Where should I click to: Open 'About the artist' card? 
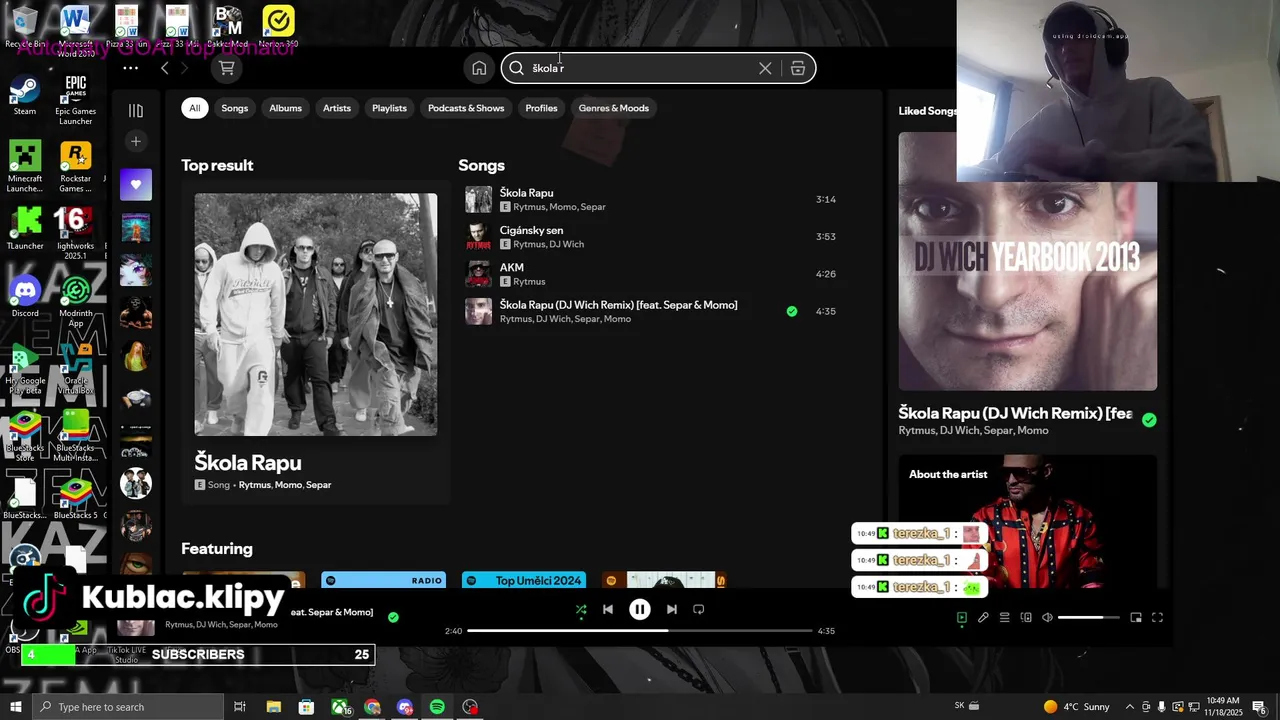(x=1028, y=521)
